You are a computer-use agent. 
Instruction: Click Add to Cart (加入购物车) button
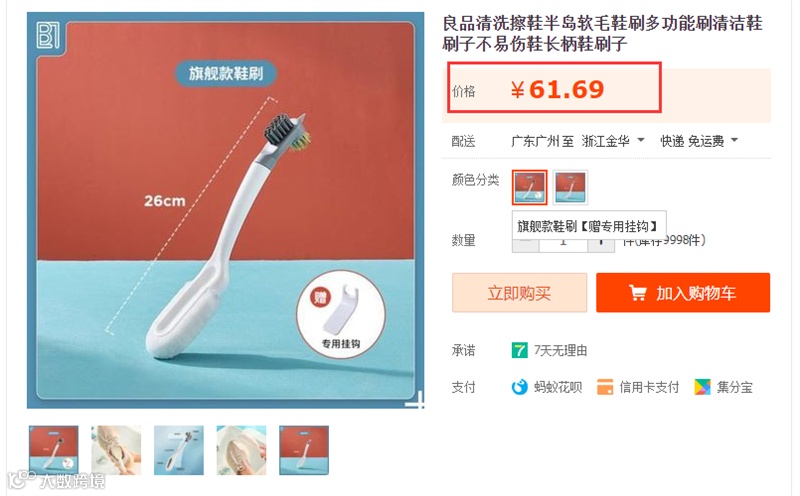click(683, 292)
